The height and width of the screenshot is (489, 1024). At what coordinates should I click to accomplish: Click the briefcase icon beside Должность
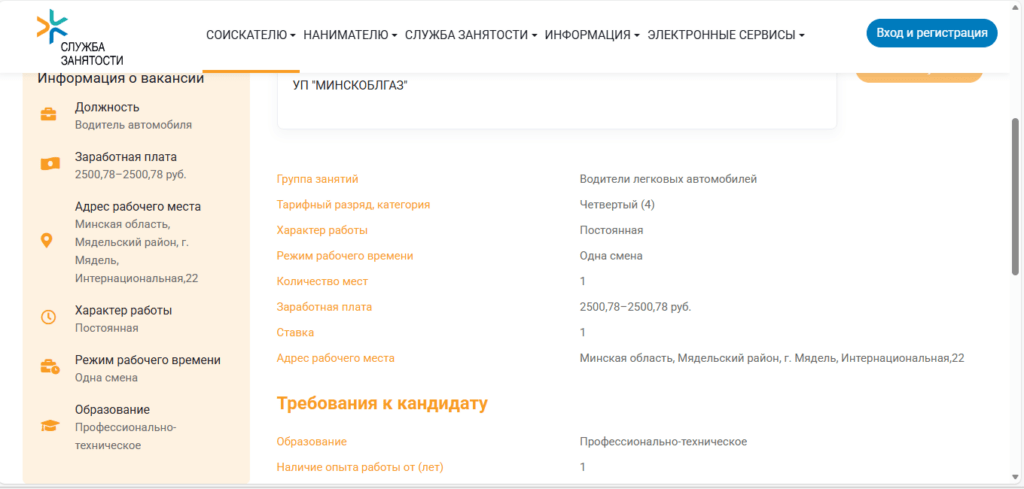click(48, 115)
